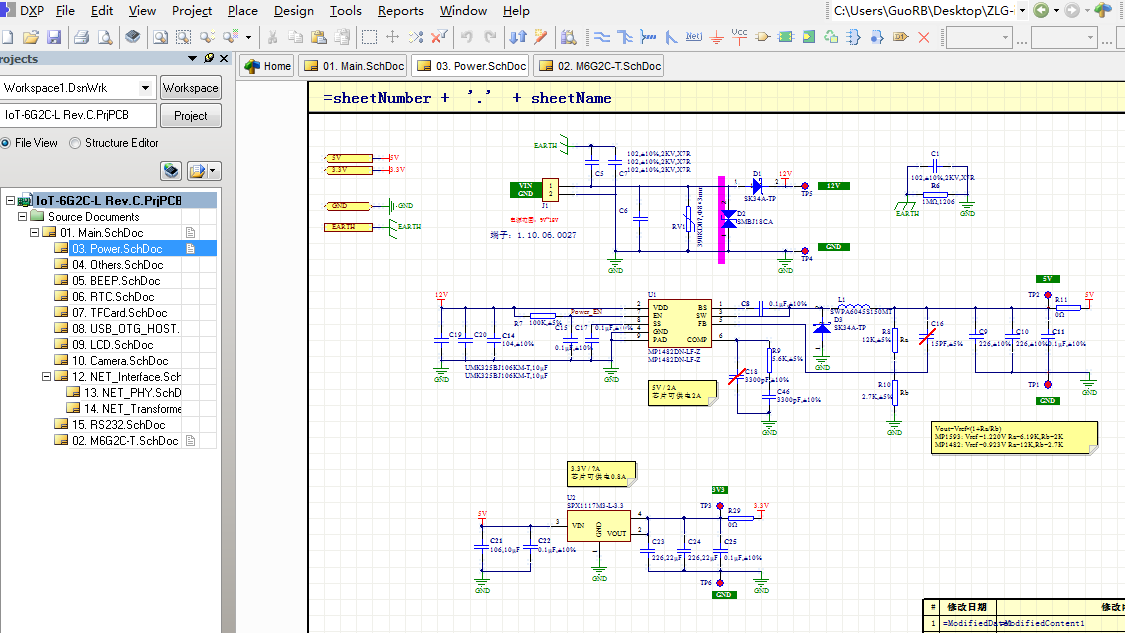Select 03. Power.SchDoc in project tree
This screenshot has height=633, width=1125.
point(117,248)
